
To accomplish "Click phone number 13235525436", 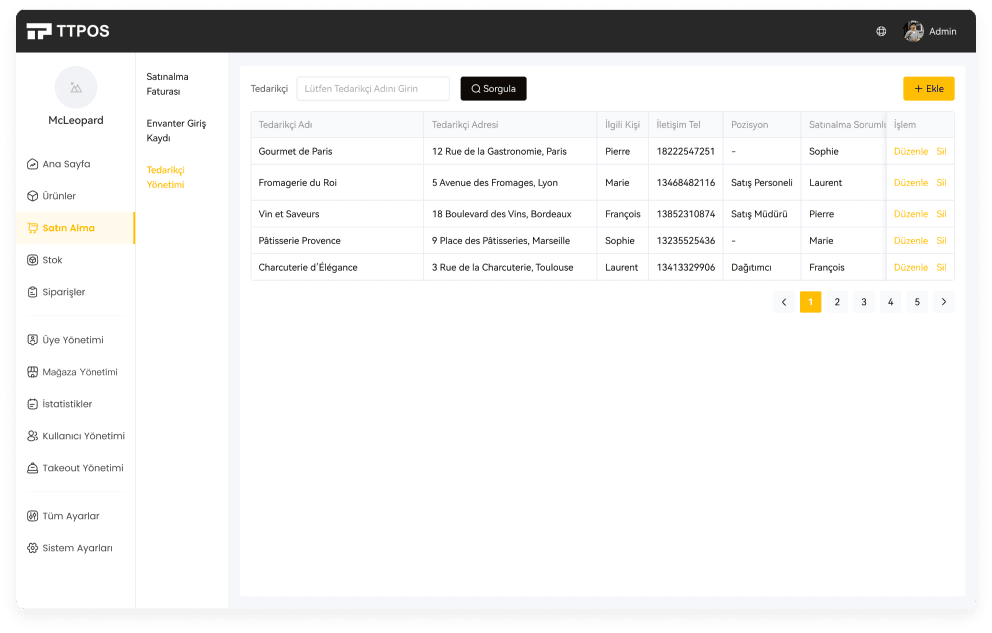I will tap(686, 241).
